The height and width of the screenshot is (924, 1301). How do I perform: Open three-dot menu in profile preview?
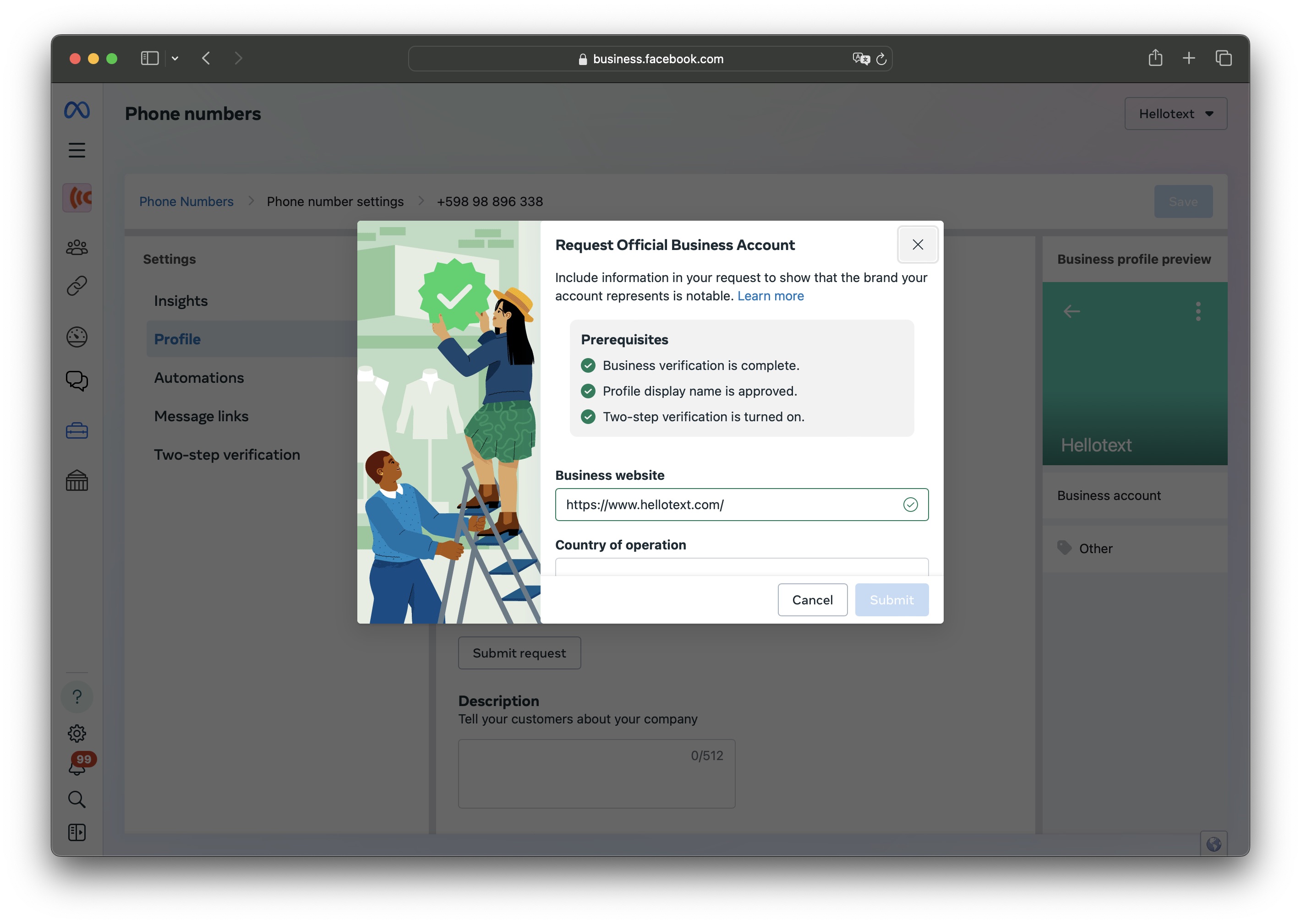point(1198,311)
